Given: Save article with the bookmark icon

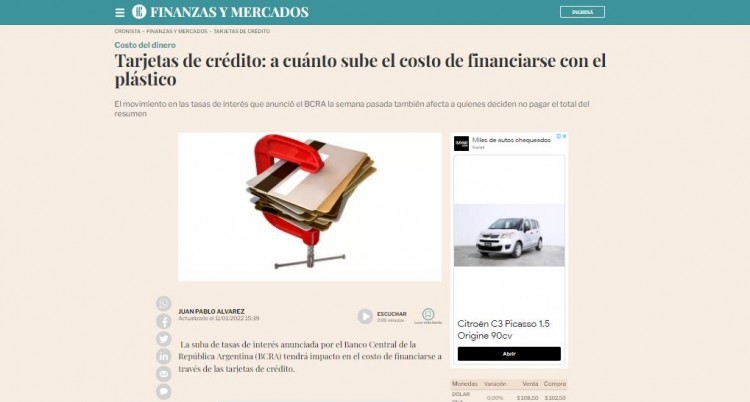Looking at the screenshot, I should point(428,314).
